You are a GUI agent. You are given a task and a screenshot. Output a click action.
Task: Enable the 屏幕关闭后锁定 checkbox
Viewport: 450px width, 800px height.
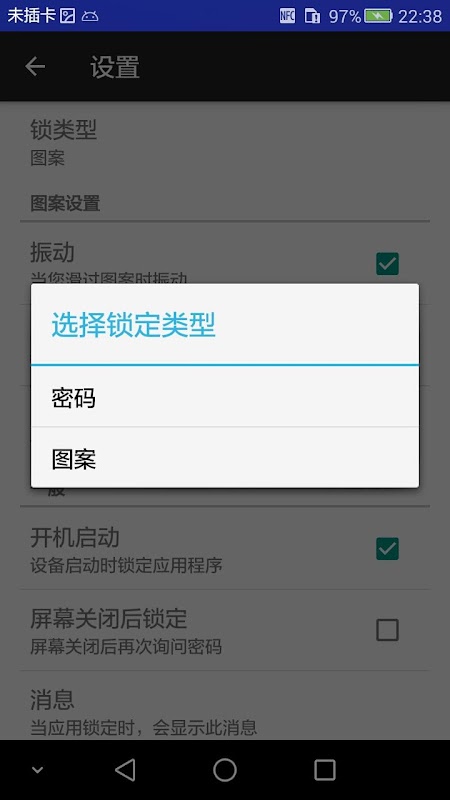point(387,630)
